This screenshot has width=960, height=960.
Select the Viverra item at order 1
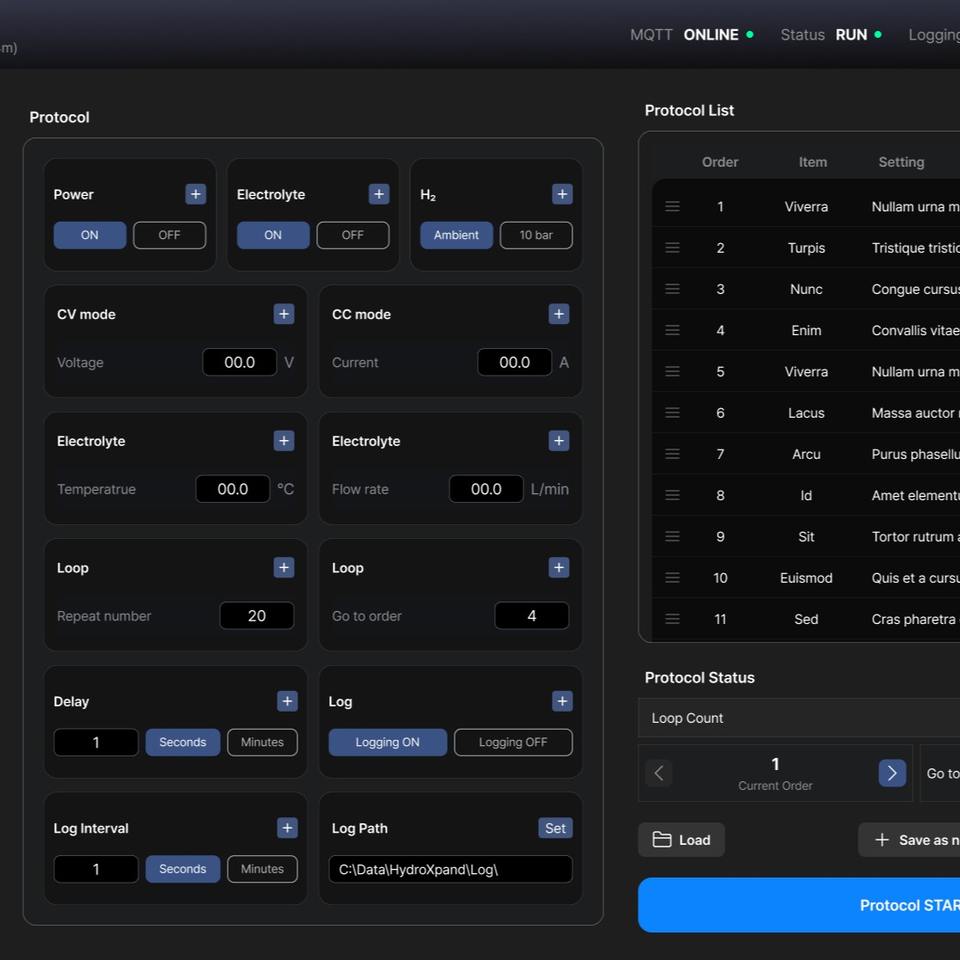(x=806, y=207)
